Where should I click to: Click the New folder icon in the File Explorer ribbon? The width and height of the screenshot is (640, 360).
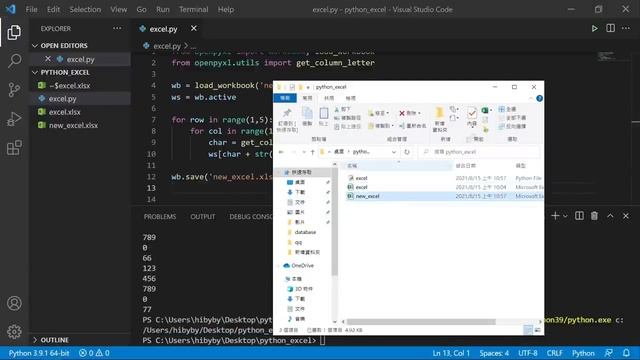440,113
